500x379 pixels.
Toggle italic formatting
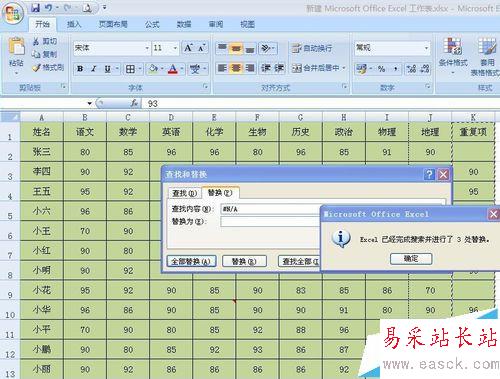click(x=94, y=69)
